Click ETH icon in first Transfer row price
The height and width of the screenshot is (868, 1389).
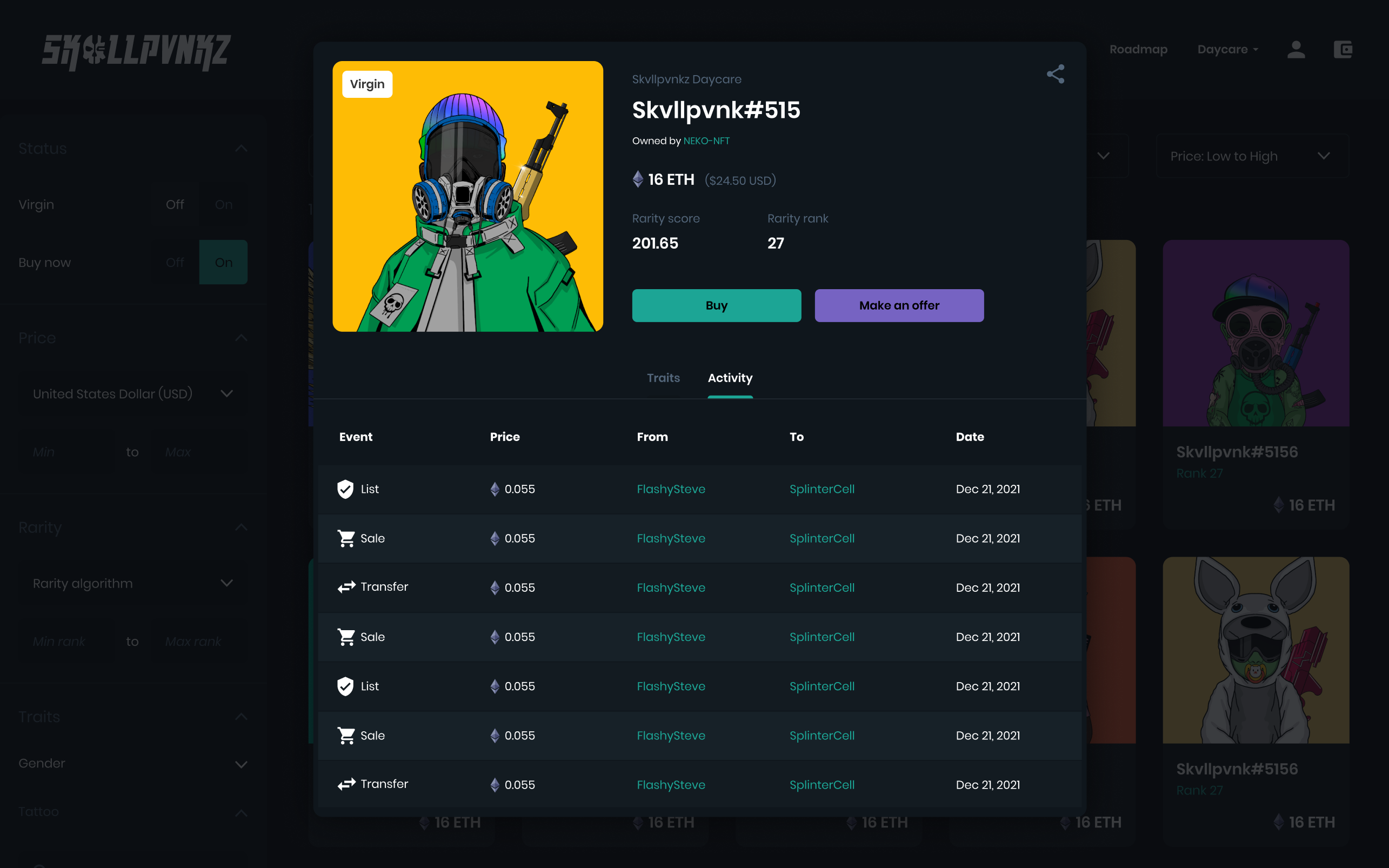pos(495,587)
